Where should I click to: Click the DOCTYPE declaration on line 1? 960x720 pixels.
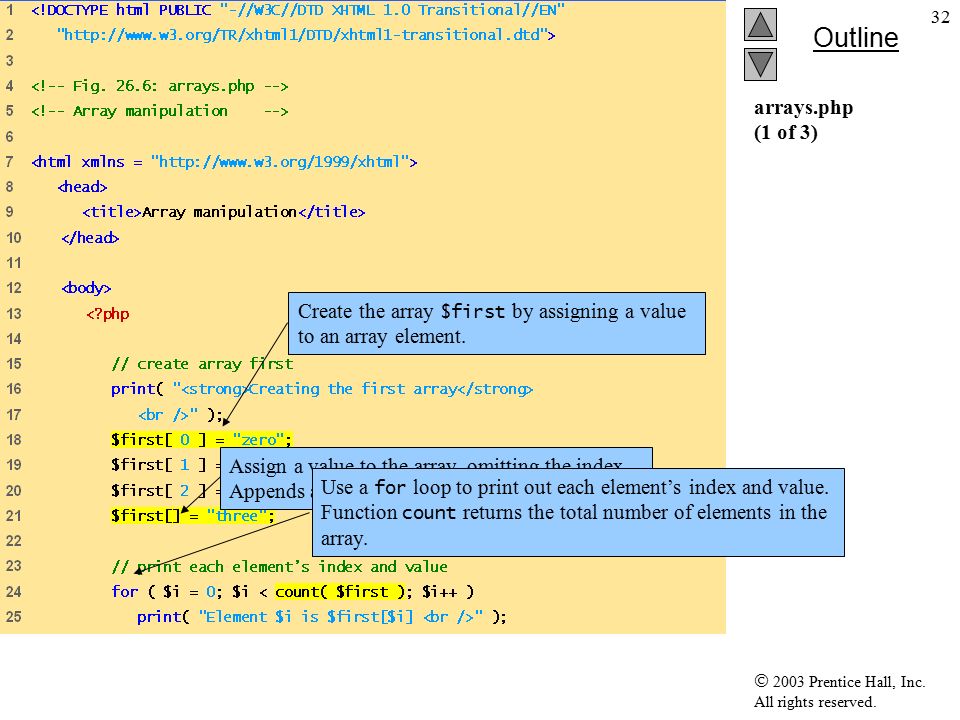point(298,10)
